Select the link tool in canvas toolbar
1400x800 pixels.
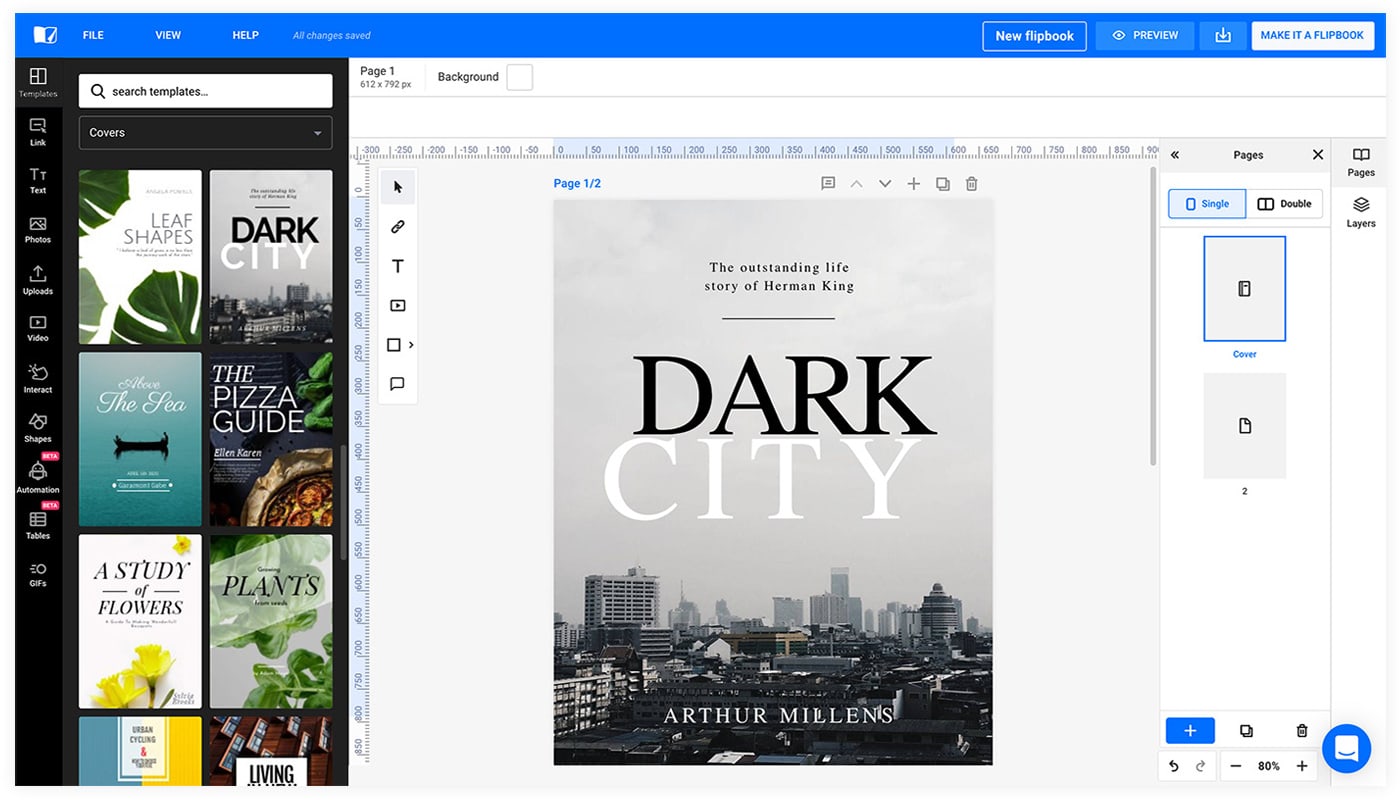[x=397, y=227]
